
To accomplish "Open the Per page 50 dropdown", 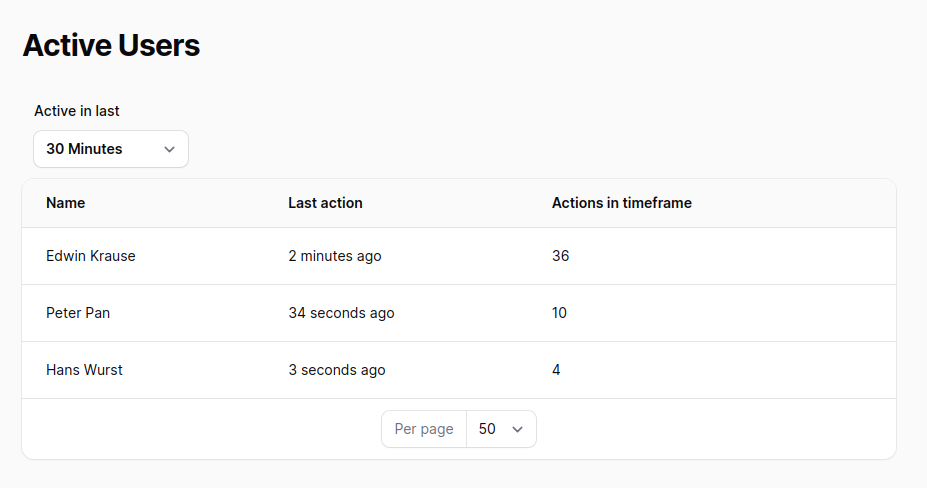I will 500,429.
